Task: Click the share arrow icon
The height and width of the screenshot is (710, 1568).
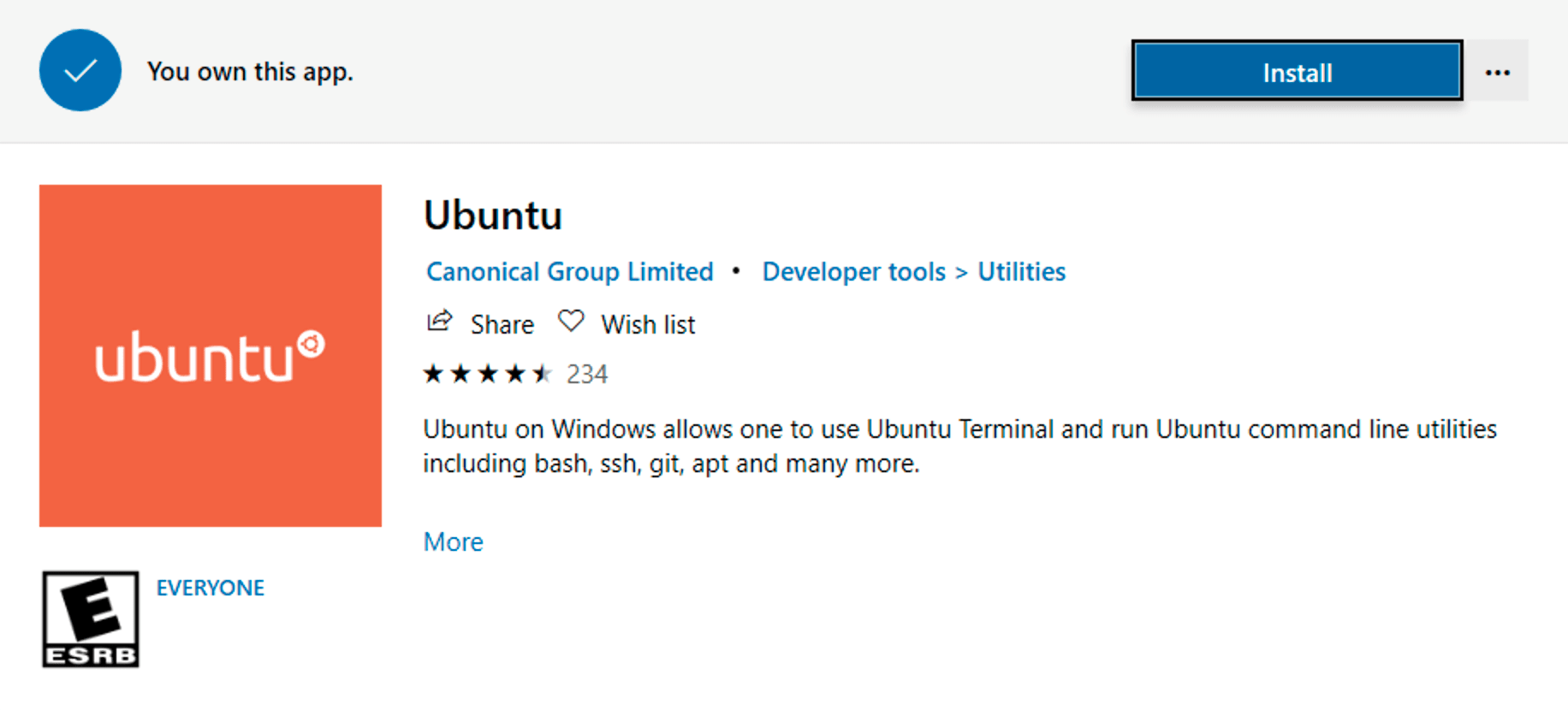Action: 439,320
